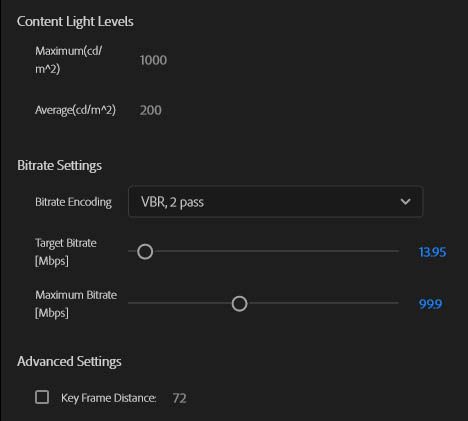This screenshot has height=421, width=468.
Task: Click the Average light level value 200
Action: [150, 110]
